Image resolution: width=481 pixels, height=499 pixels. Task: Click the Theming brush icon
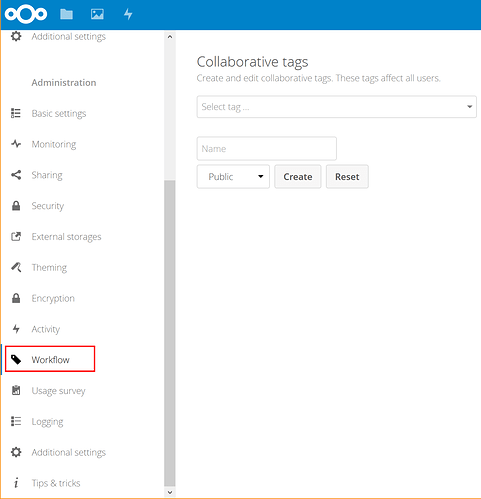click(16, 267)
